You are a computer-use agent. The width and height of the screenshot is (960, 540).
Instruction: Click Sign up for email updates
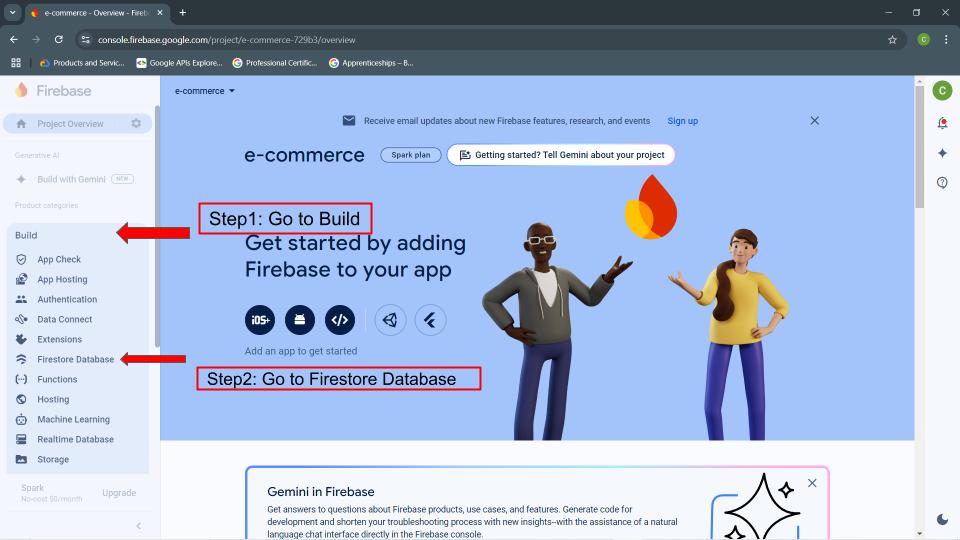(x=683, y=121)
